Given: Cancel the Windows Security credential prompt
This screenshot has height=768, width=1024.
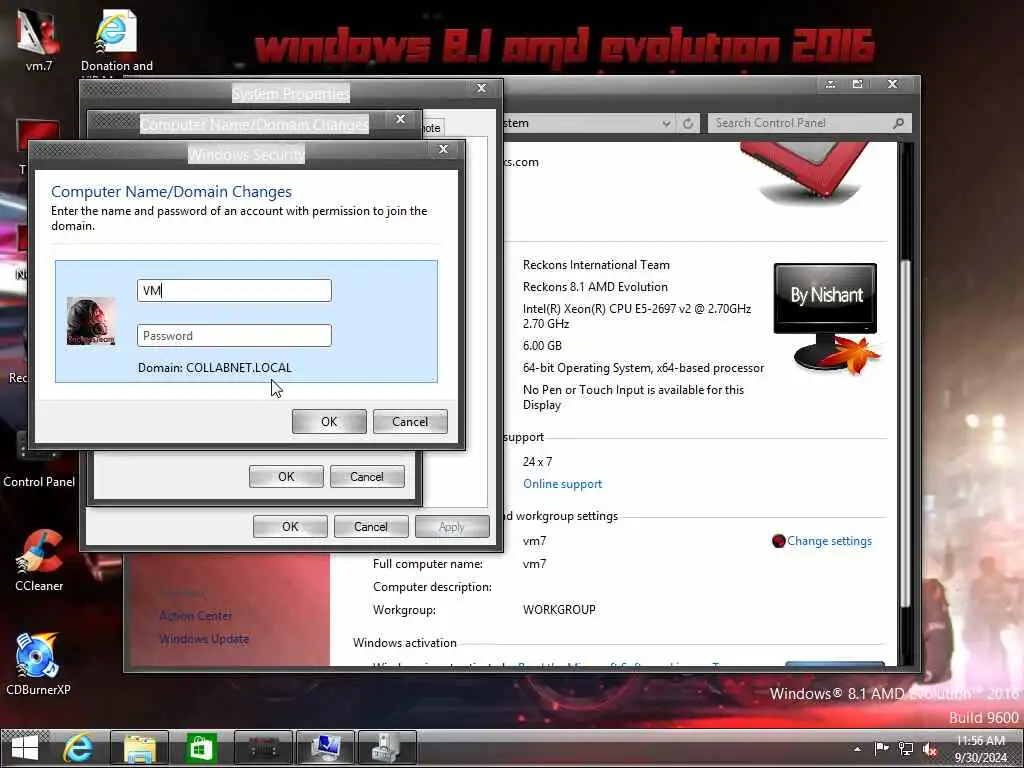Looking at the screenshot, I should [410, 422].
